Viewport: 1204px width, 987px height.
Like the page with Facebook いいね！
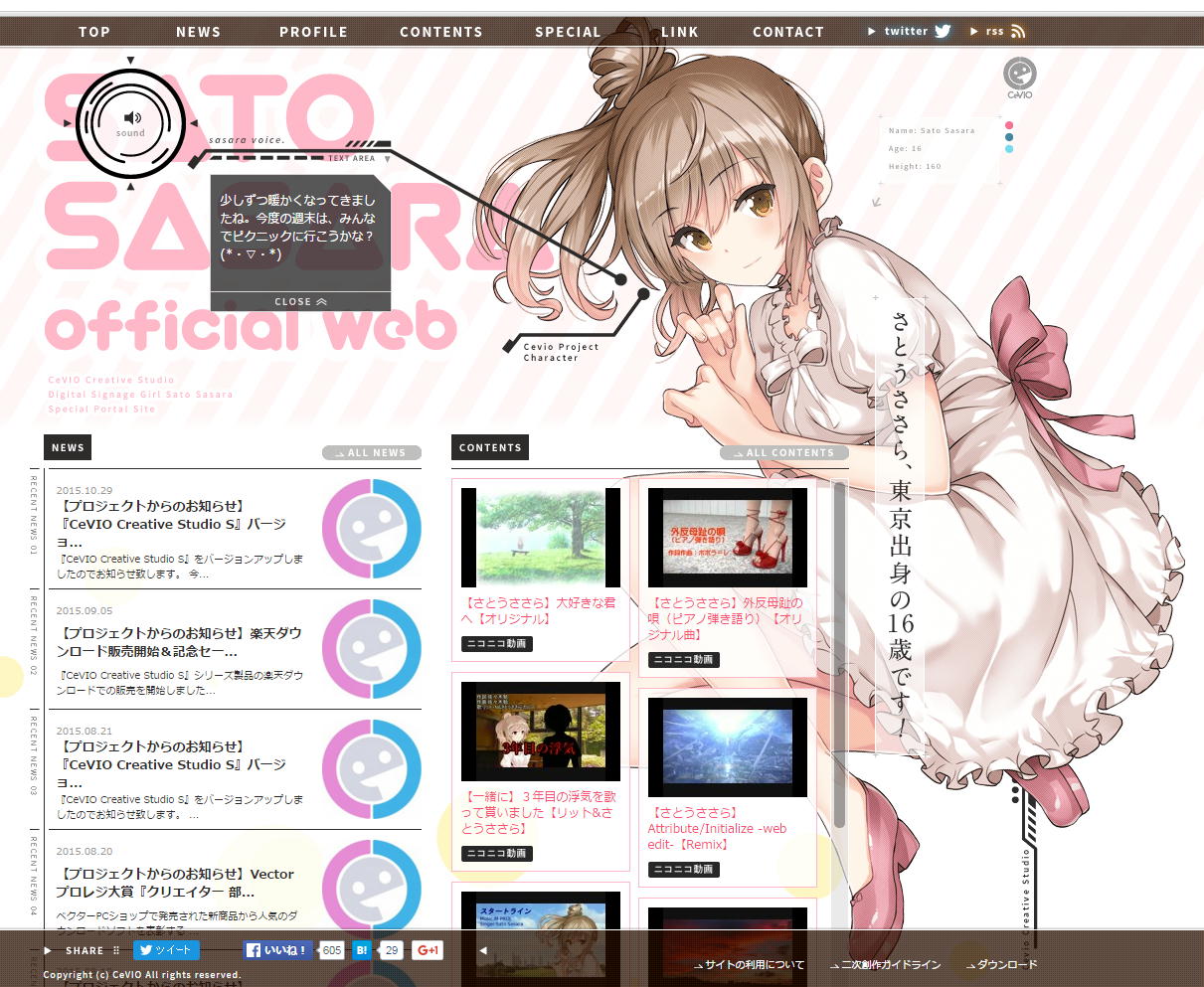277,950
